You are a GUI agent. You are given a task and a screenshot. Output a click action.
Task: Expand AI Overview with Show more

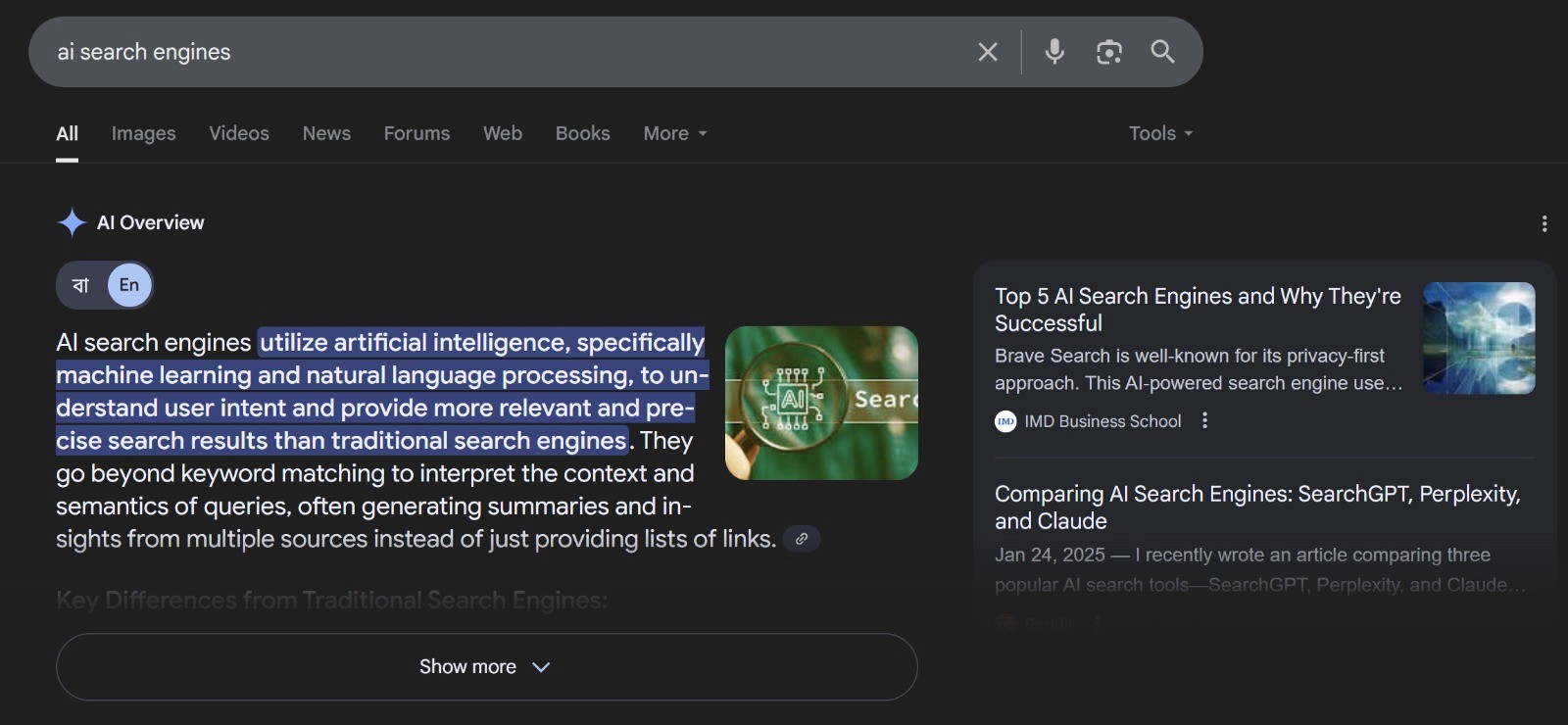pos(487,667)
